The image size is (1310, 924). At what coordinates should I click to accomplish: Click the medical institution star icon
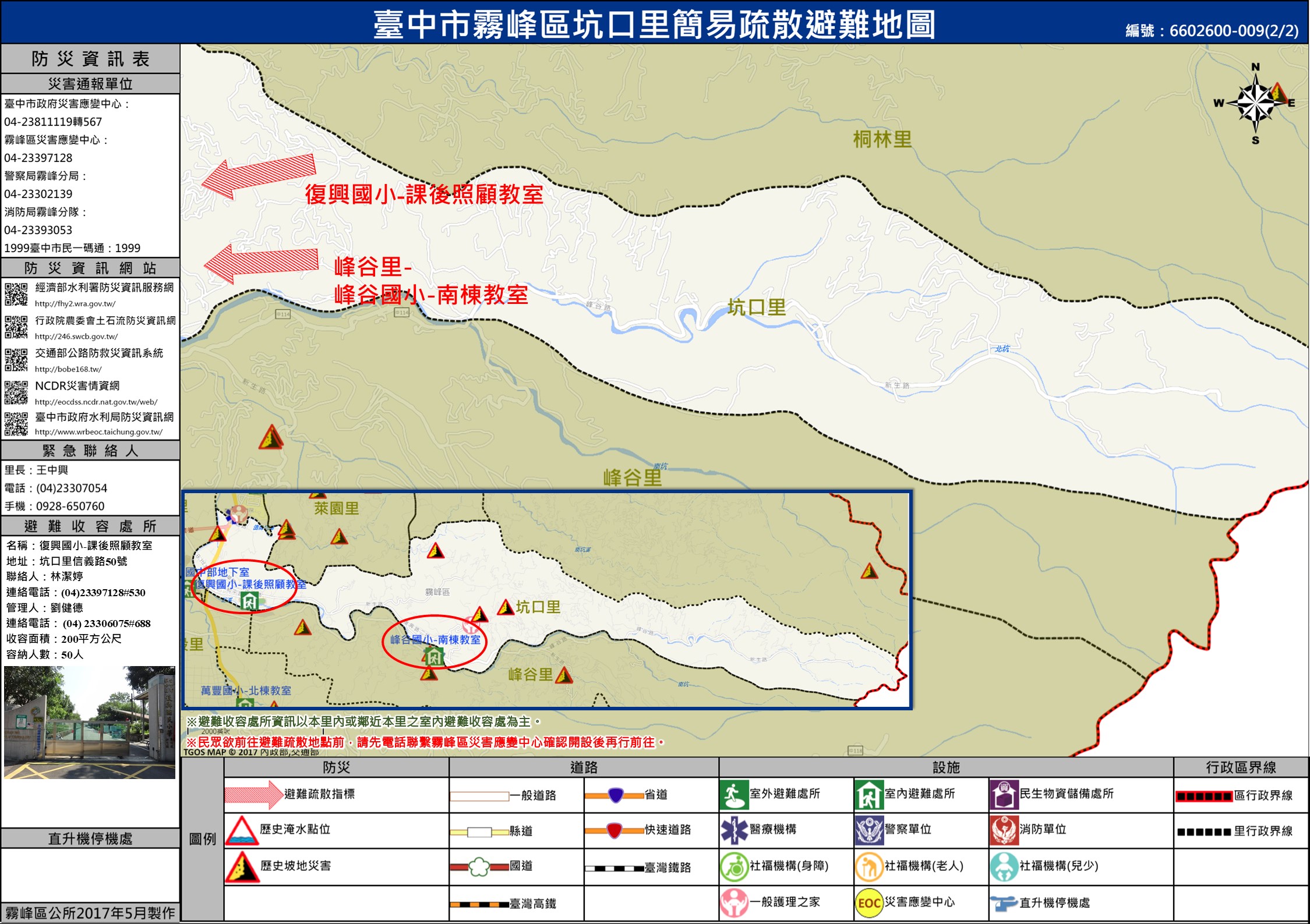(734, 830)
